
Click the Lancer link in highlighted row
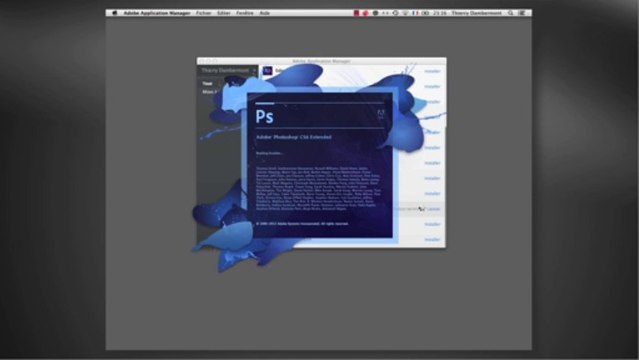pyautogui.click(x=433, y=209)
